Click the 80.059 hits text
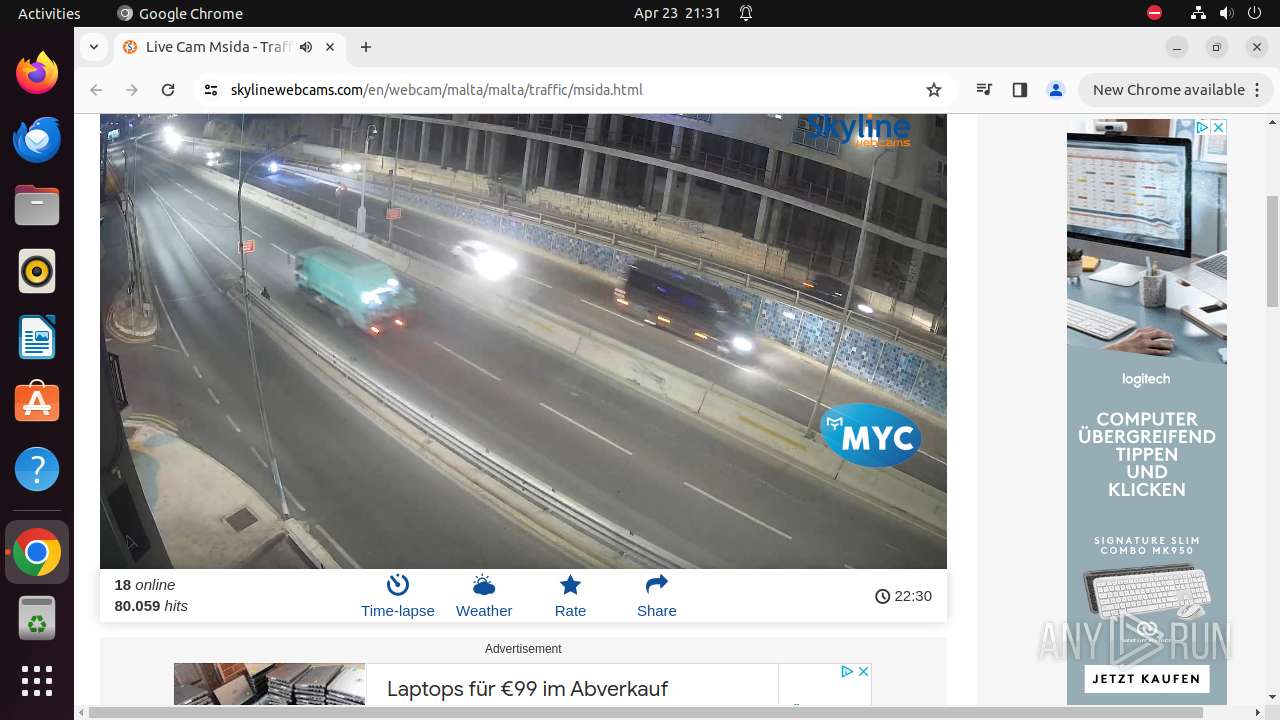The image size is (1280, 720). (x=151, y=606)
